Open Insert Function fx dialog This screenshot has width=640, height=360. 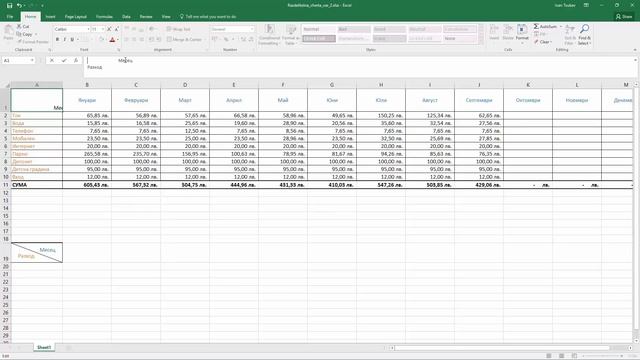76,60
